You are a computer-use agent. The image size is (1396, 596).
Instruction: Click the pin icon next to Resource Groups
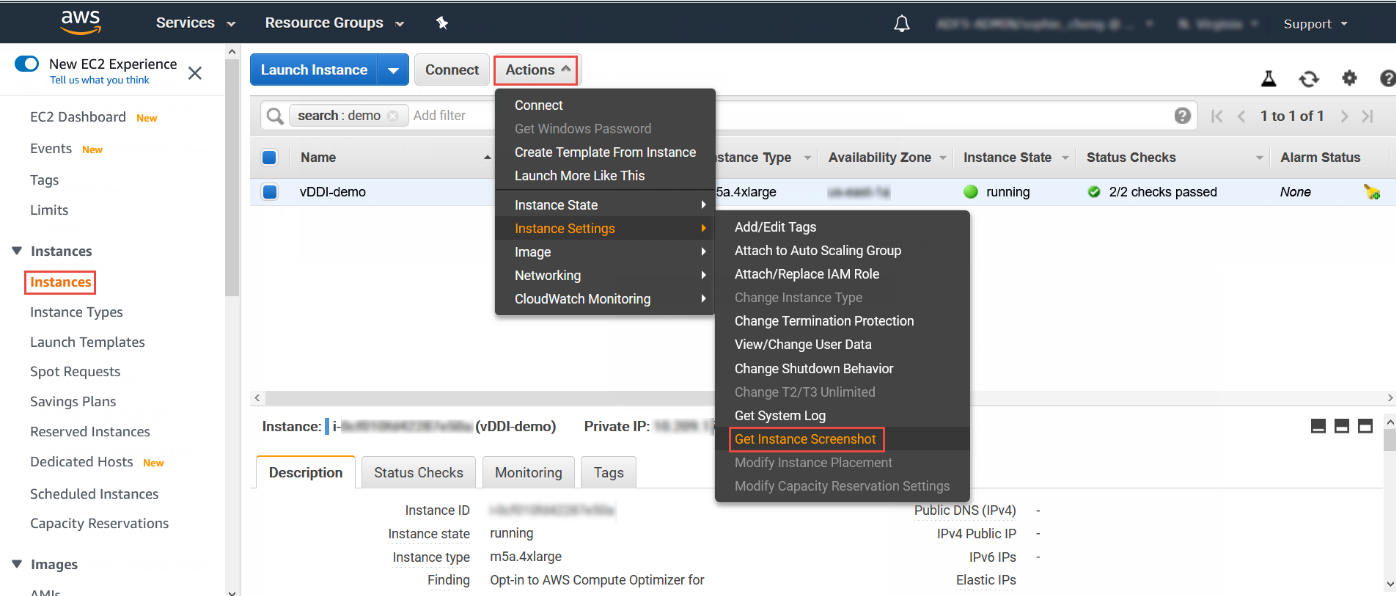click(x=442, y=22)
